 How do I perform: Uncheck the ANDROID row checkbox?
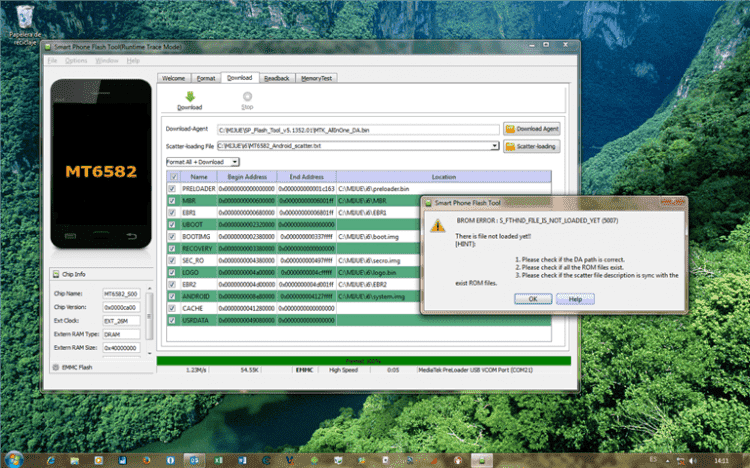click(172, 296)
